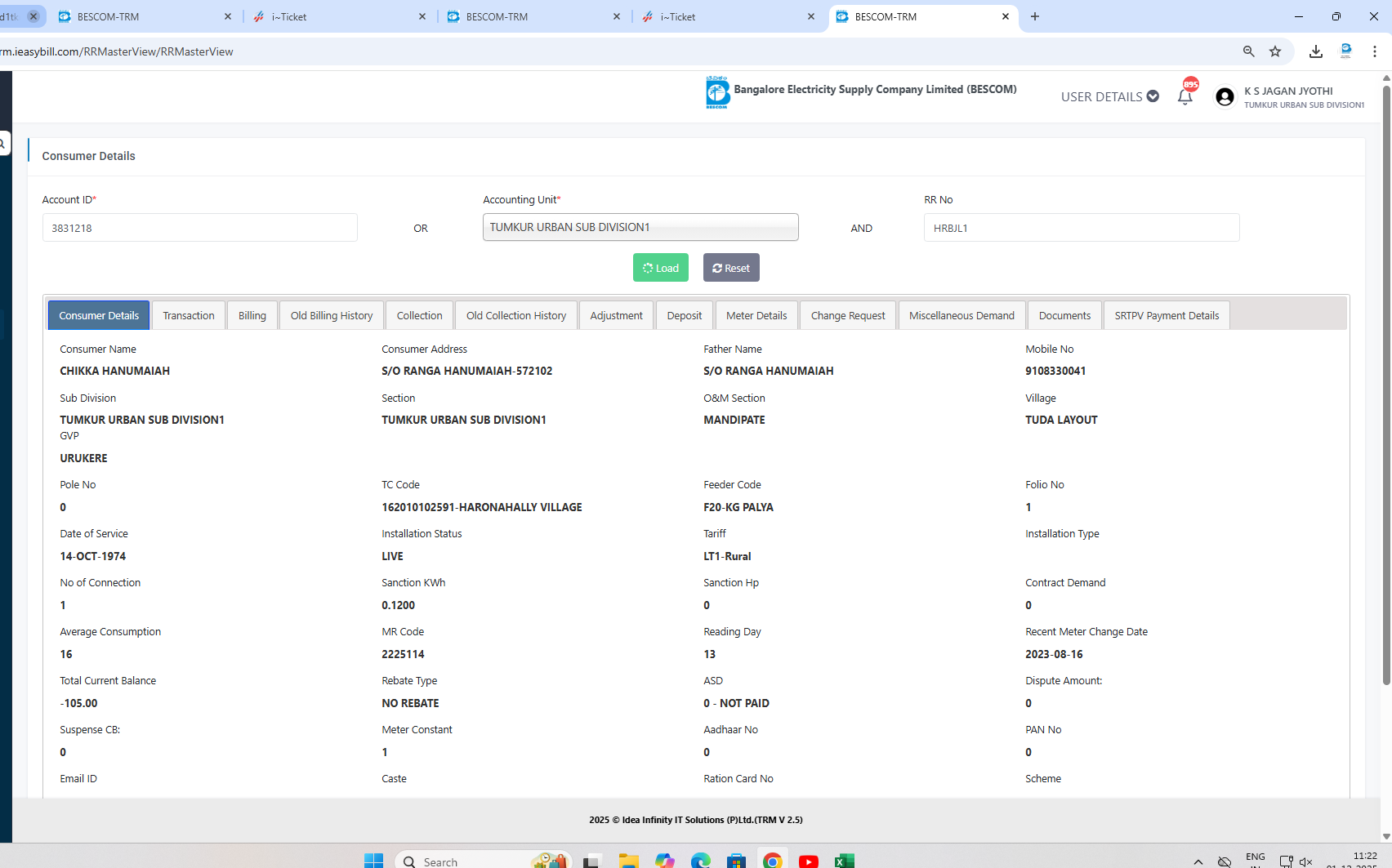Bookmark this page with star icon
This screenshot has width=1392, height=868.
coord(1274,51)
